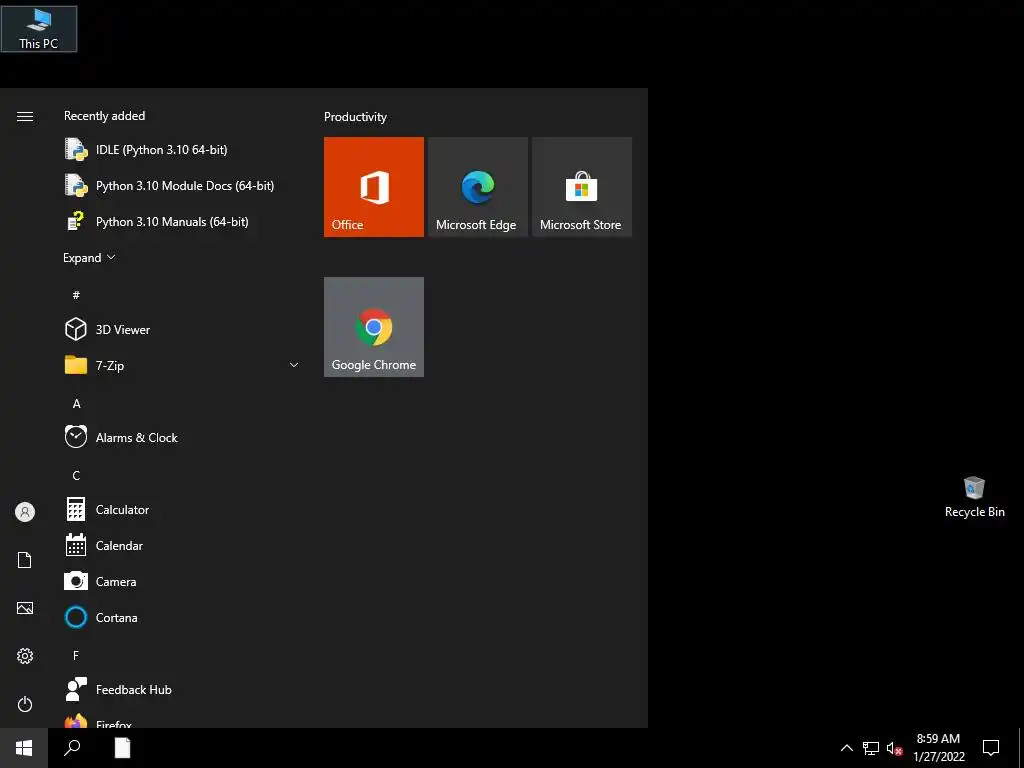The height and width of the screenshot is (768, 1024).
Task: Open taskbar Search icon
Action: pyautogui.click(x=72, y=748)
